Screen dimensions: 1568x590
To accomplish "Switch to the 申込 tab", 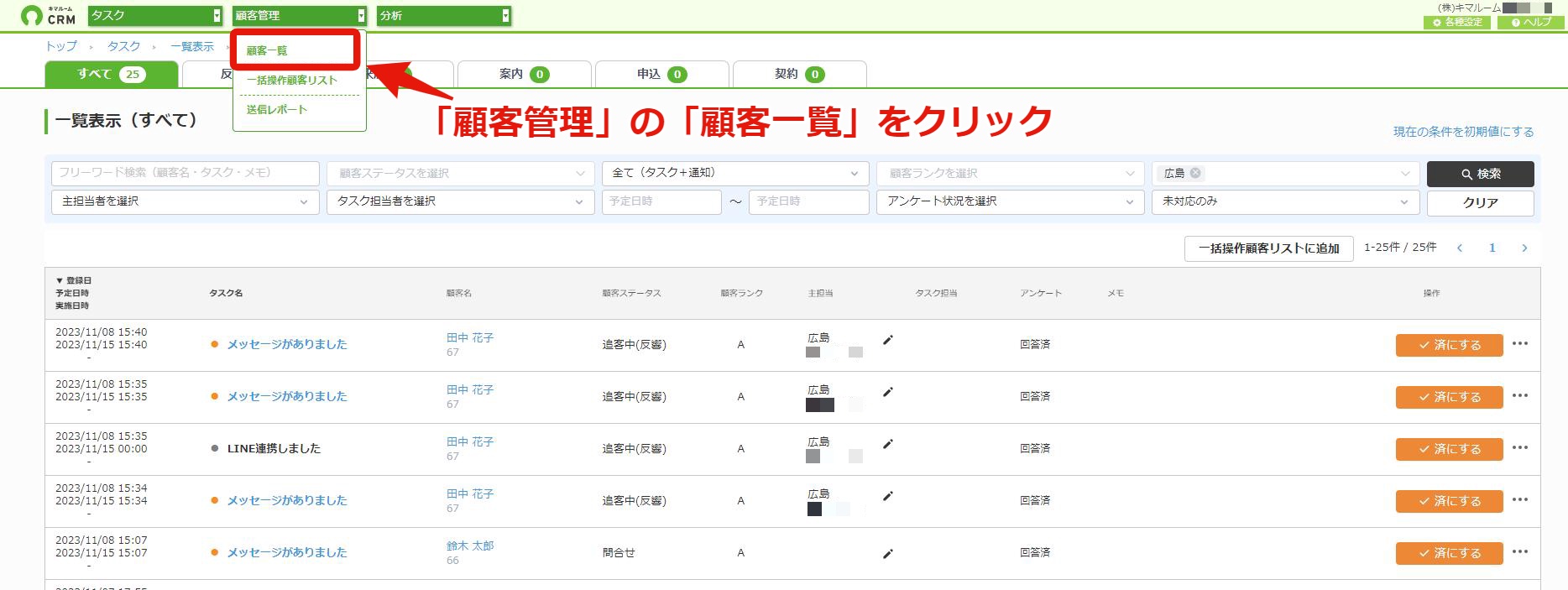I will 662,74.
